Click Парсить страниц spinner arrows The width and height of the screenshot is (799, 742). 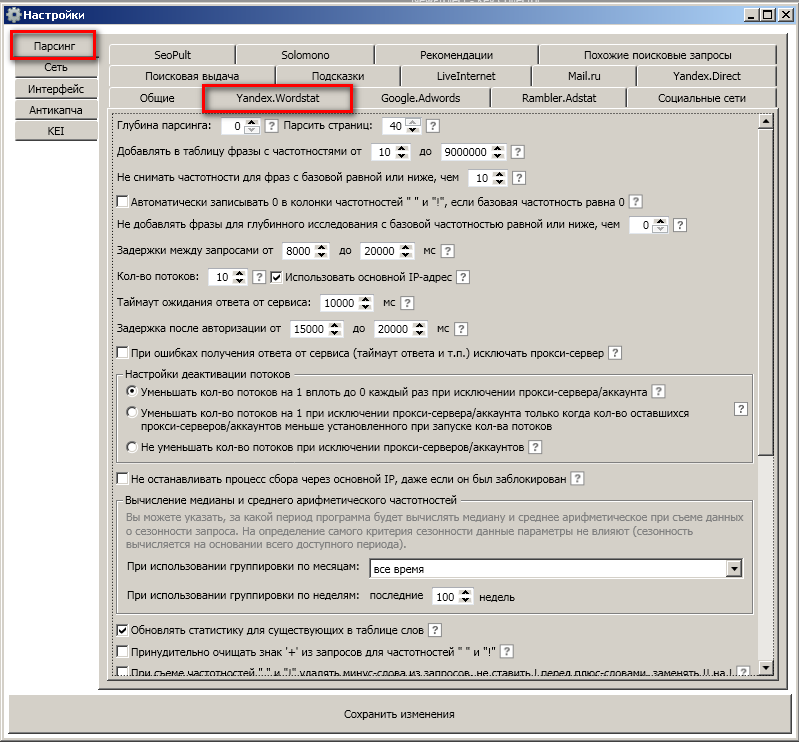[x=413, y=126]
